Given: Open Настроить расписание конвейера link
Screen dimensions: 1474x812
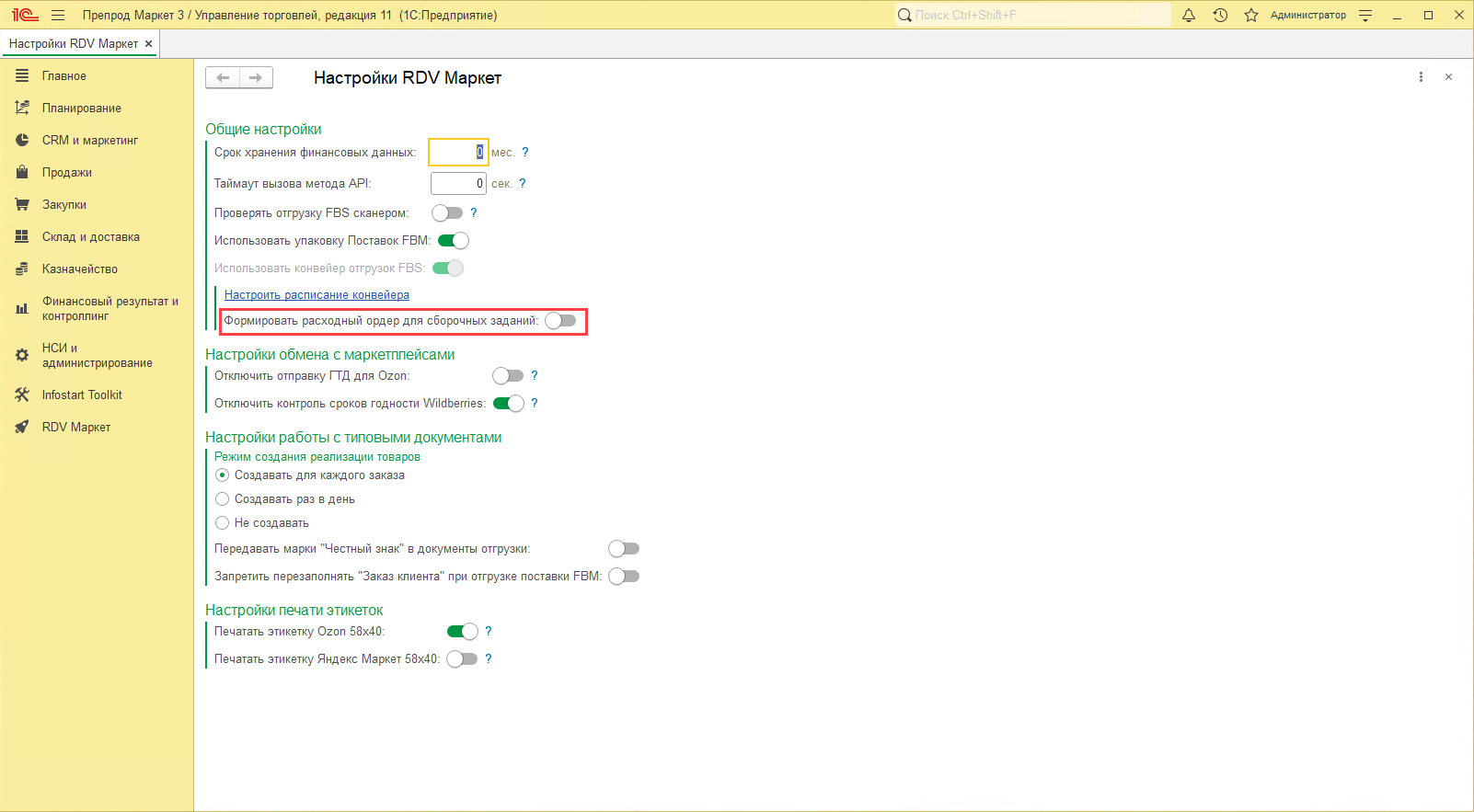Looking at the screenshot, I should (x=317, y=294).
